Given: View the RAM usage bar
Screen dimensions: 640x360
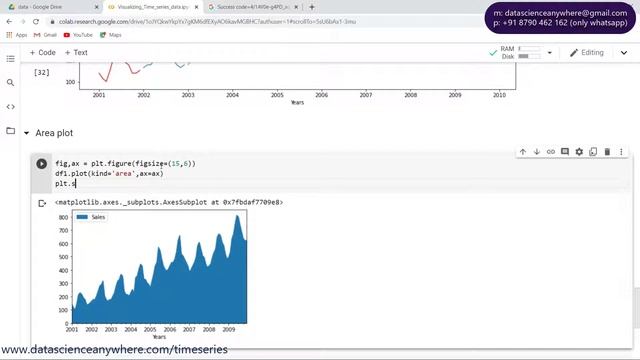Looking at the screenshot, I should point(529,49).
